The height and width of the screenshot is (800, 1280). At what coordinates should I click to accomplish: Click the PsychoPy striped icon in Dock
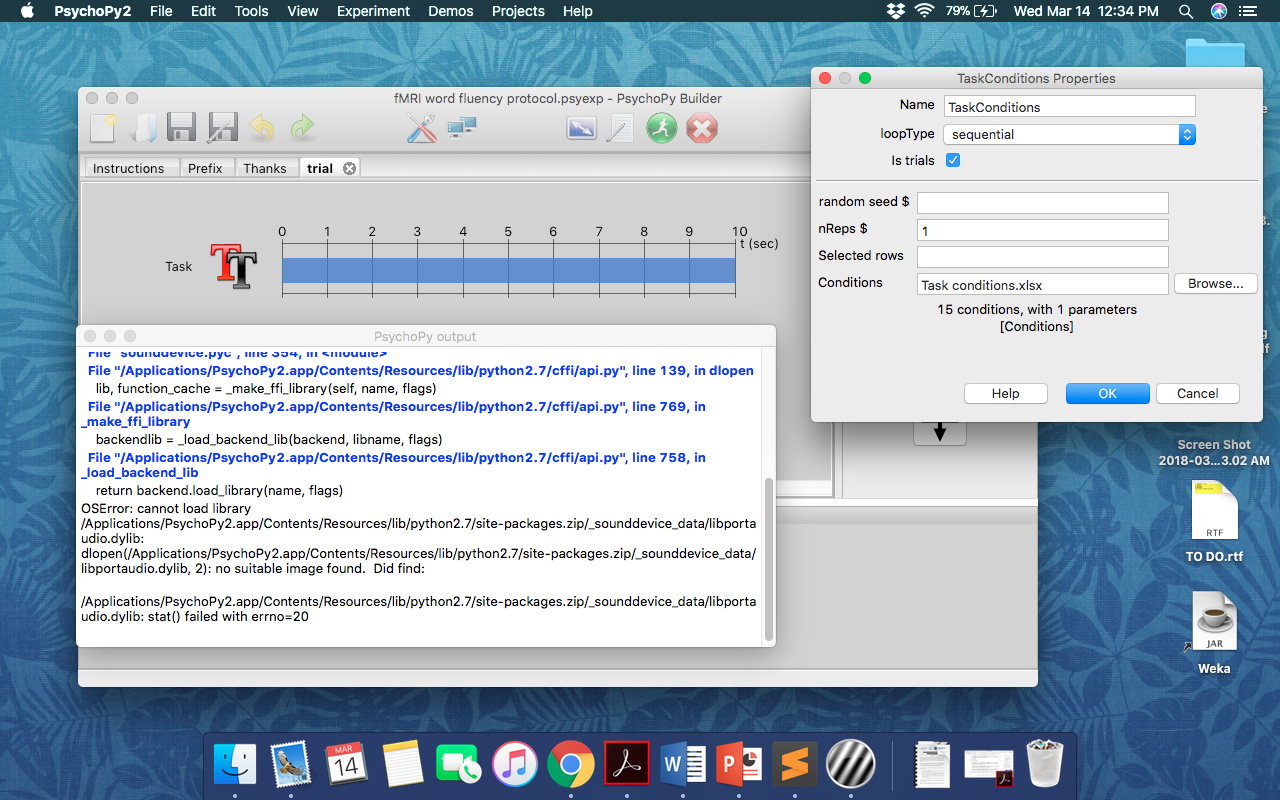click(851, 765)
